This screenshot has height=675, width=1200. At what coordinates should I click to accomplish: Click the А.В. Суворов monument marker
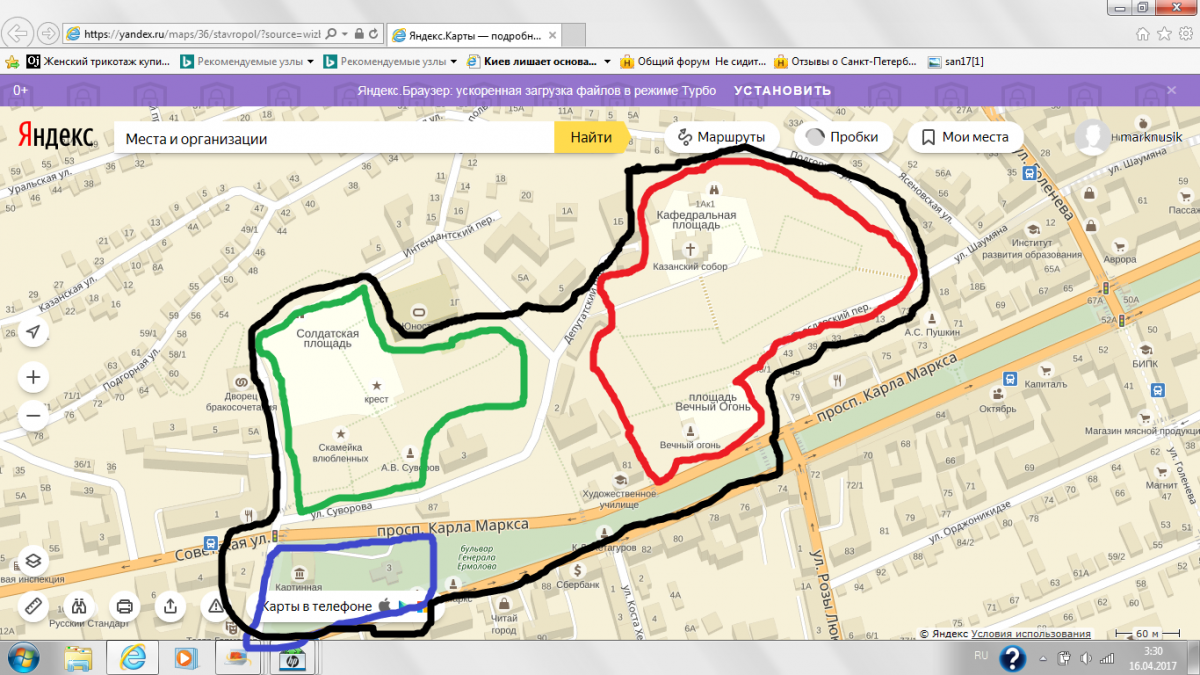(x=409, y=452)
